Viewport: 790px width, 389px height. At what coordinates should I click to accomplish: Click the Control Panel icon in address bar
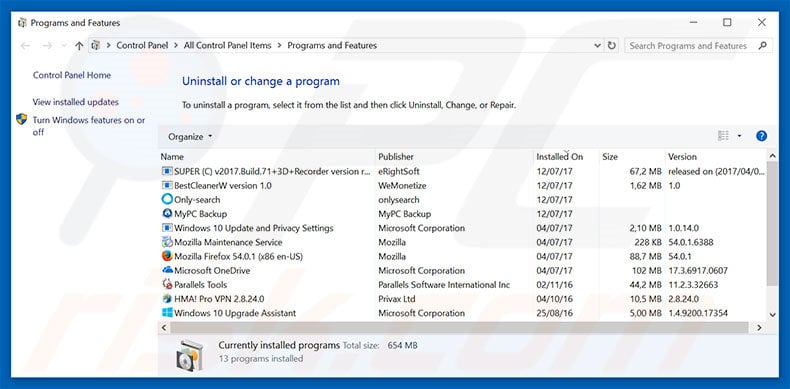coord(95,45)
